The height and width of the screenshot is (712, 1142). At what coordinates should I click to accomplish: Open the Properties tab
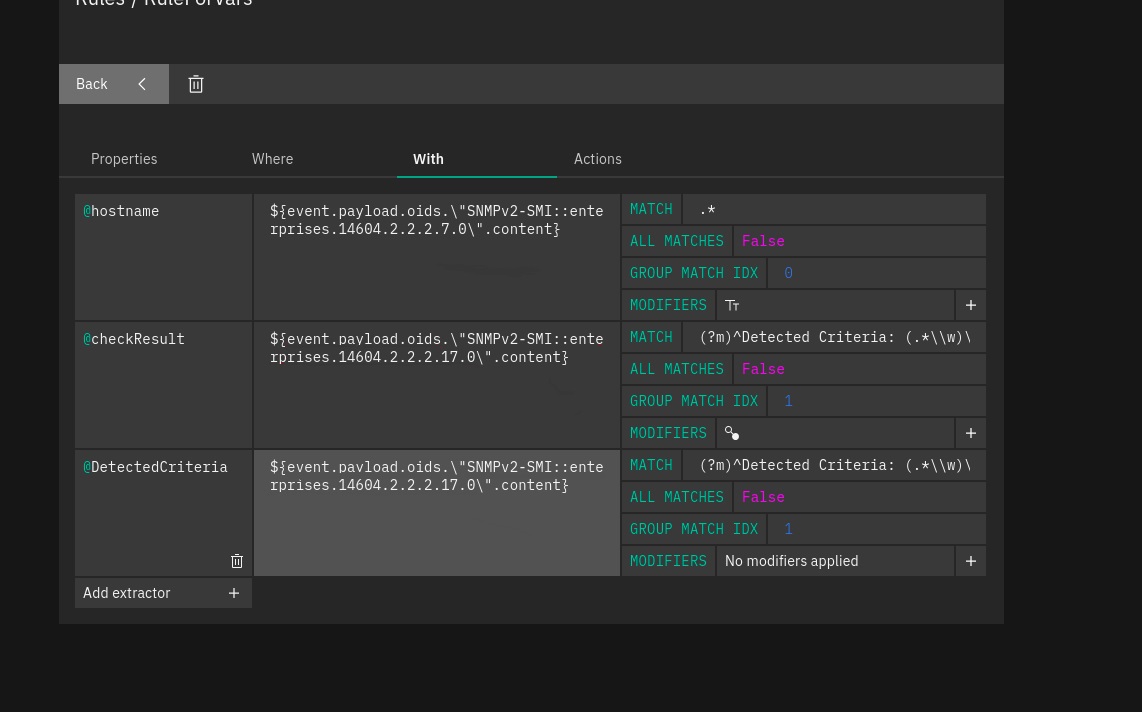point(124,159)
